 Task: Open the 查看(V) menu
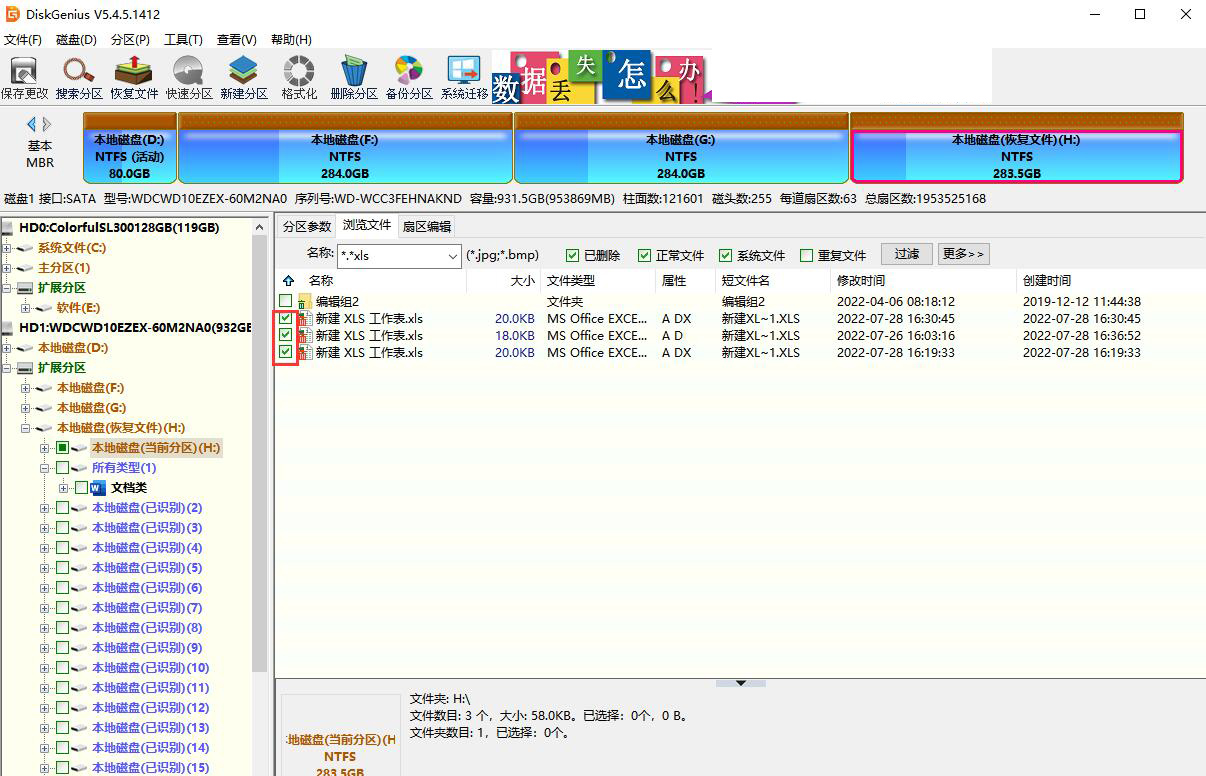point(237,40)
